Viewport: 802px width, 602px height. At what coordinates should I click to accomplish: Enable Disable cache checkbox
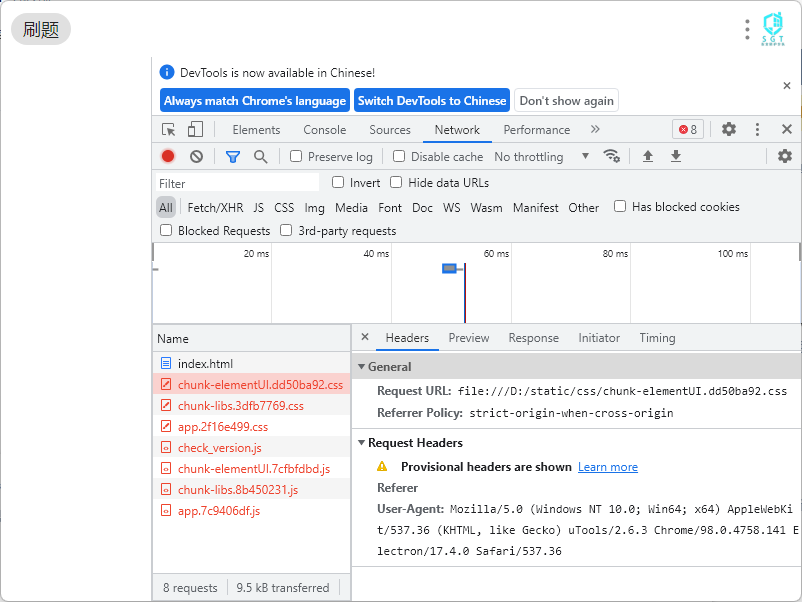[399, 156]
